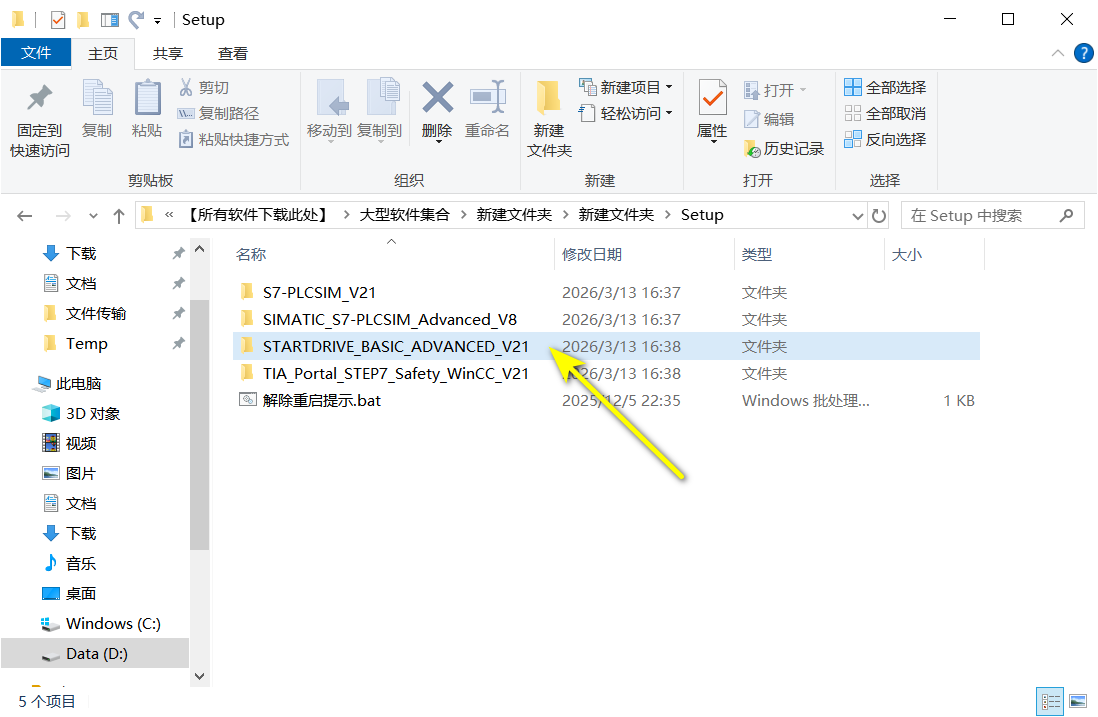Select the 解除重启提示.bat file

click(606, 401)
